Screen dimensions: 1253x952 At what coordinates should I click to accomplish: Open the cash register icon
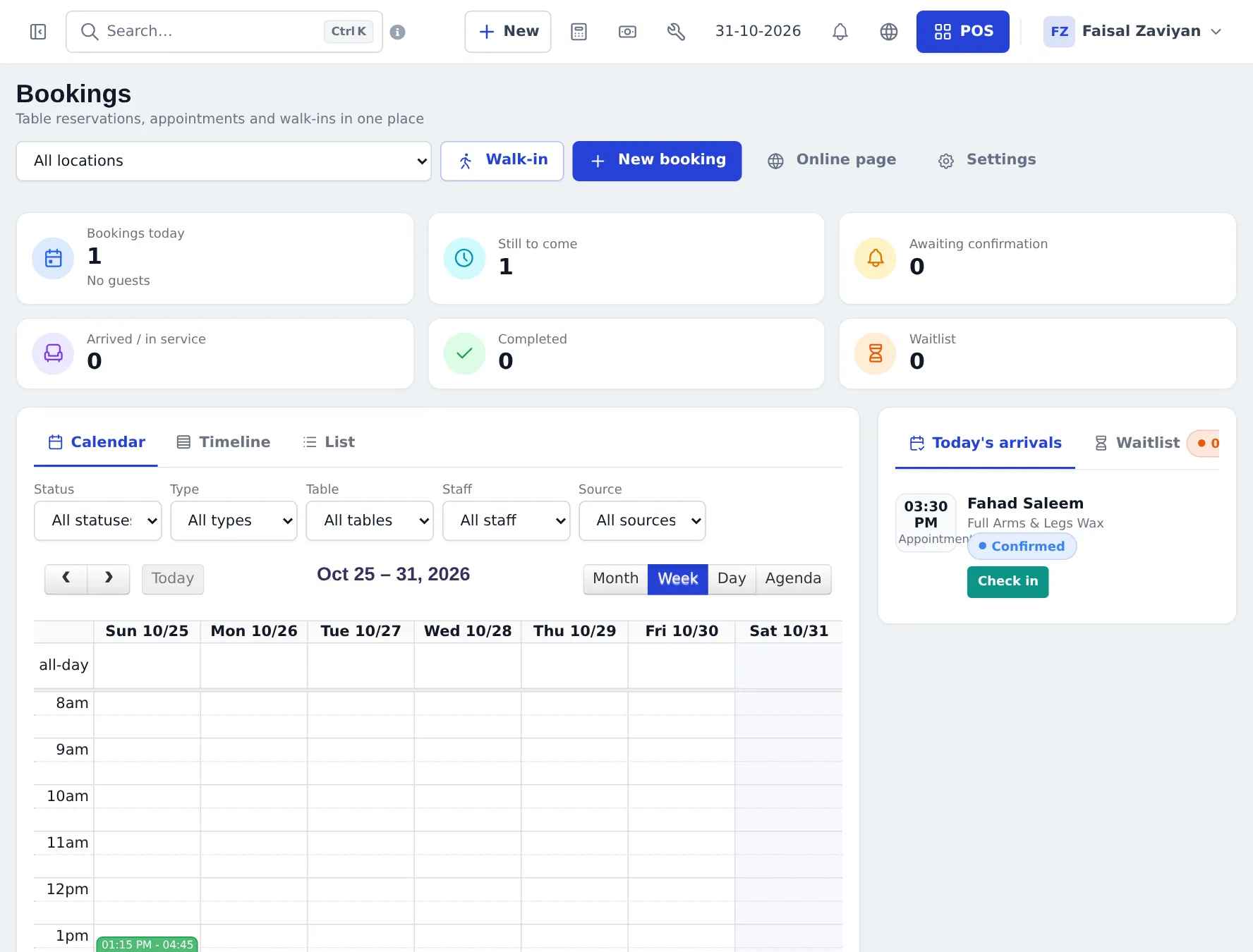pyautogui.click(x=627, y=32)
